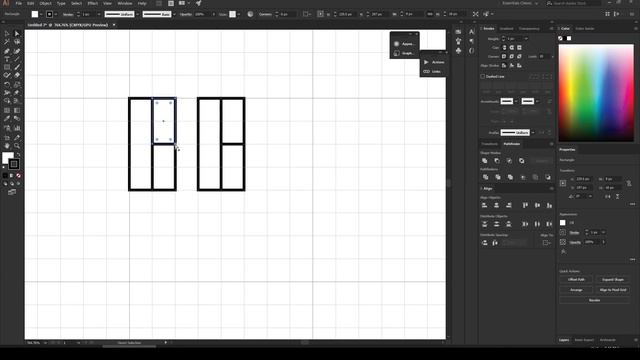Select the Rotate tool
The width and height of the screenshot is (640, 360).
point(7,84)
